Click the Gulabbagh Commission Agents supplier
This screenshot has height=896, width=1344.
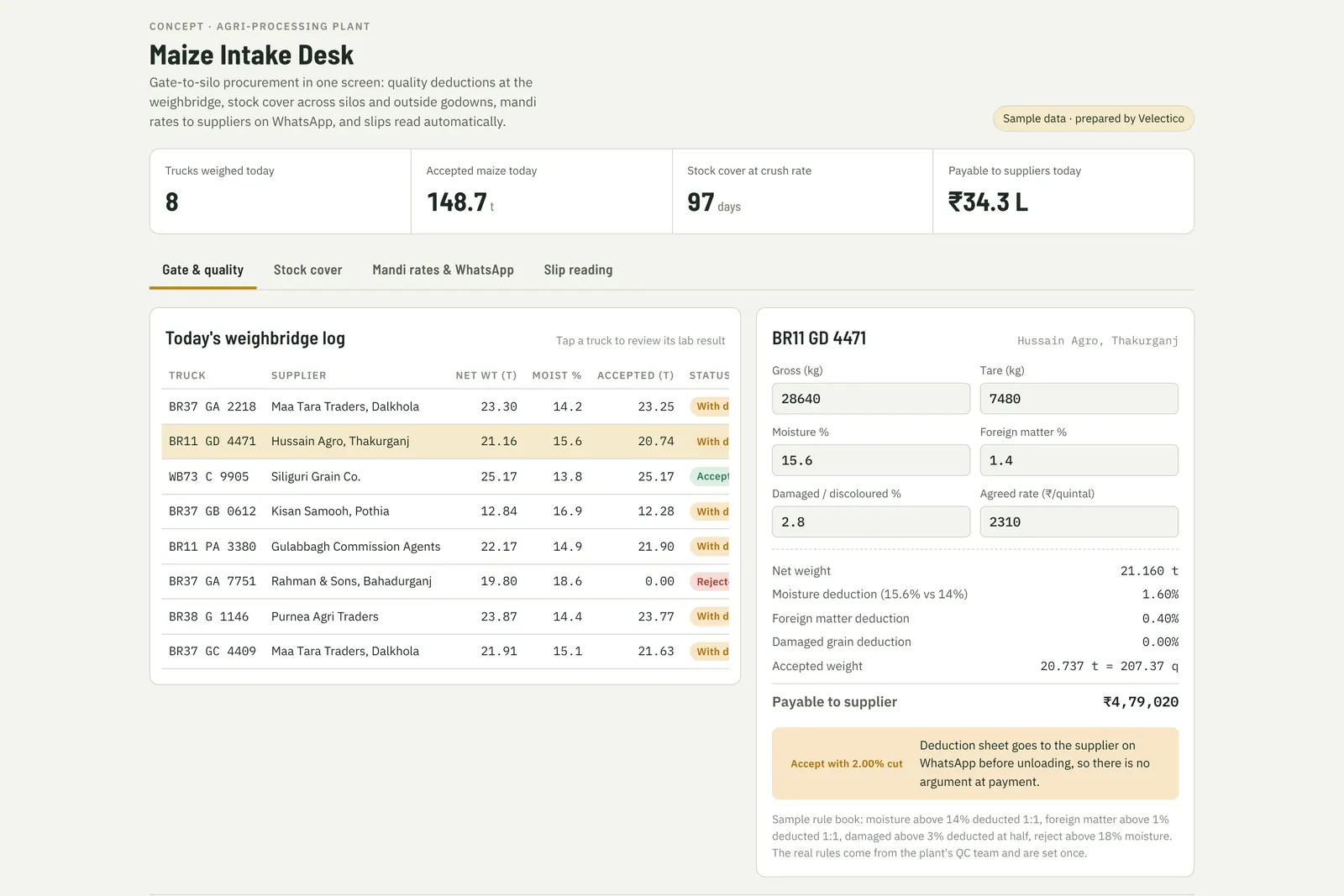(x=355, y=547)
